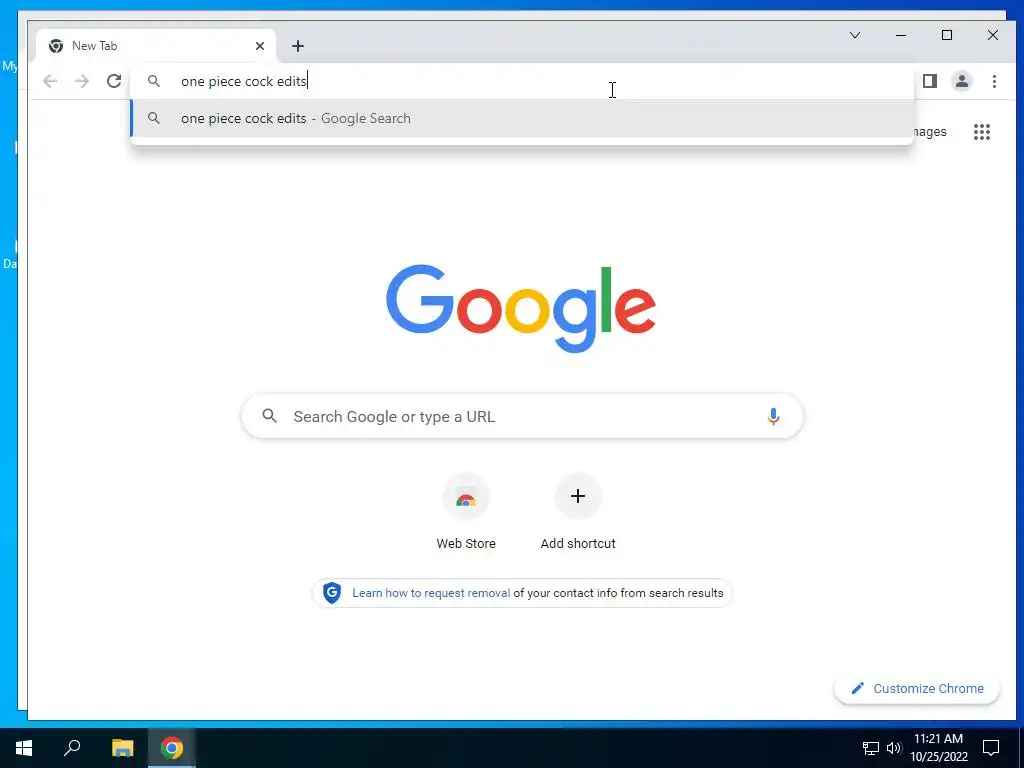Open the Web Store shortcut
This screenshot has width=1024, height=768.
tap(466, 512)
